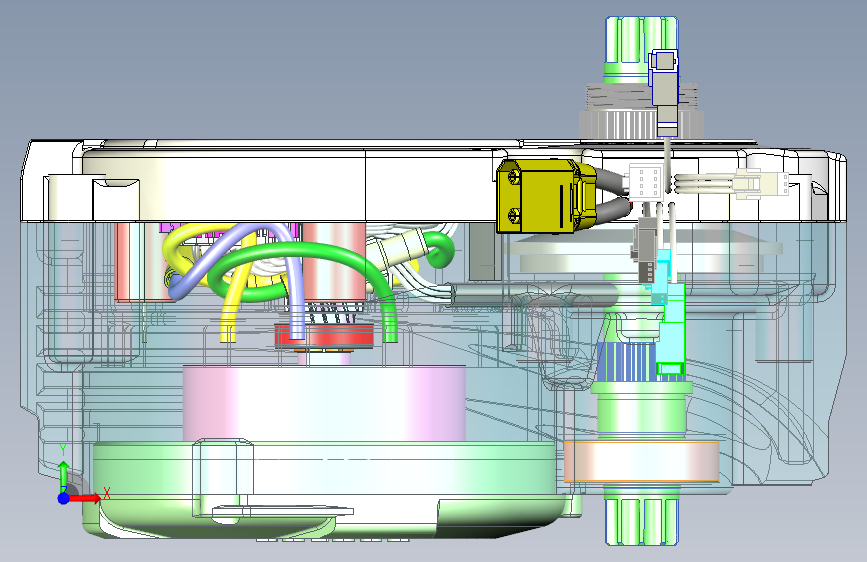Select the blue knurled gear on shaft
Viewport: 867px width, 562px height.
(625, 362)
